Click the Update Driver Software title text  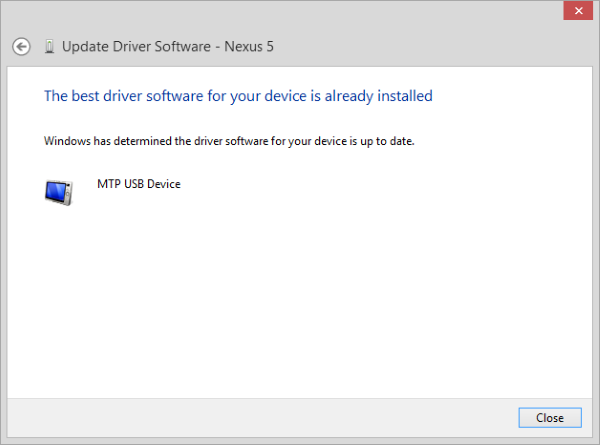pyautogui.click(x=168, y=46)
